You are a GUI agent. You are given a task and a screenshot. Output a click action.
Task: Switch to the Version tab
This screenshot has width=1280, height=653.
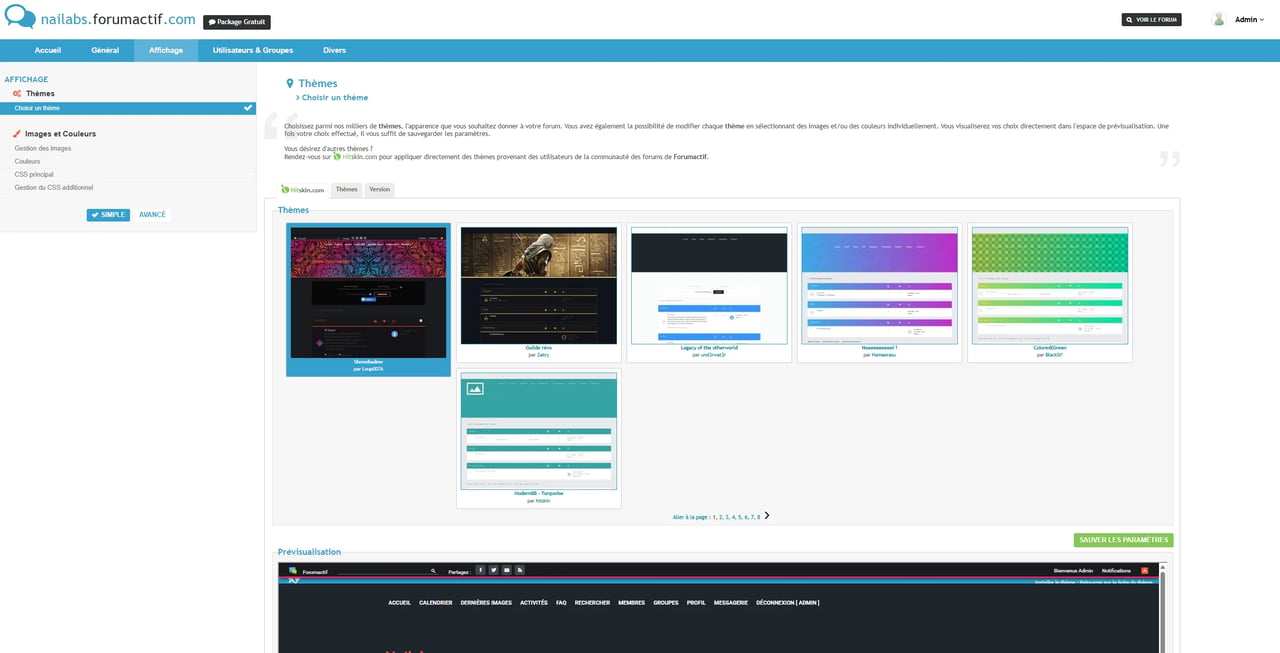pos(379,189)
